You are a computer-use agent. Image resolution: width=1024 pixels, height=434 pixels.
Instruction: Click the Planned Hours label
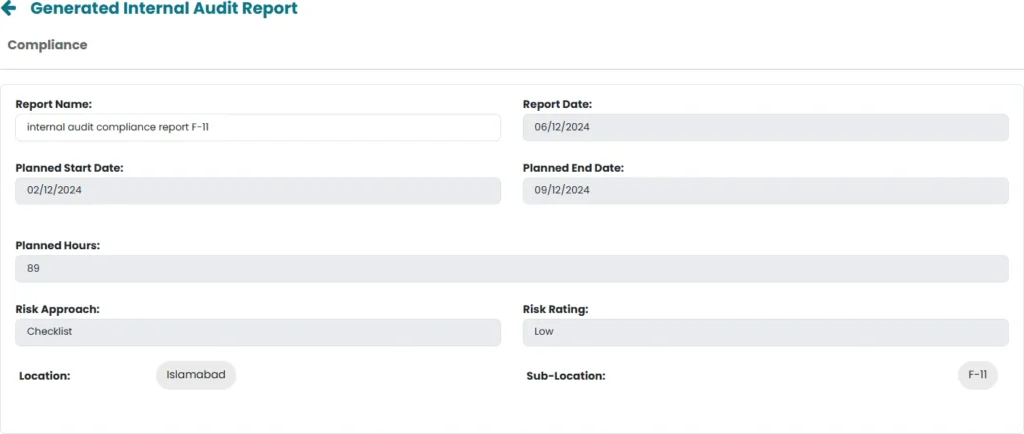[x=58, y=245]
